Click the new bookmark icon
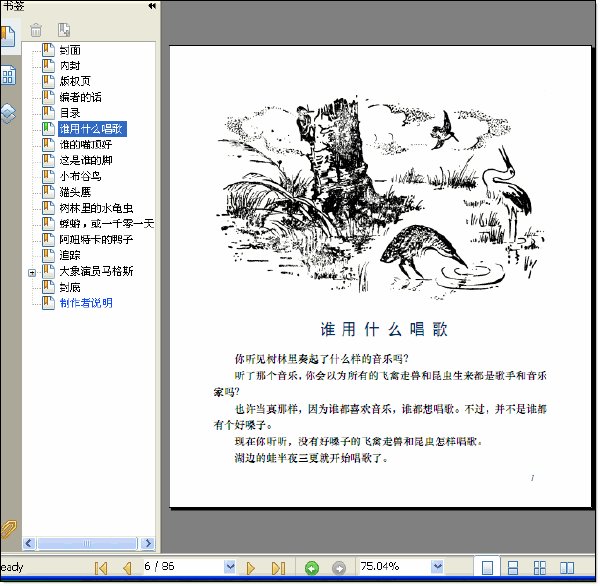The height and width of the screenshot is (586, 600). 64,30
